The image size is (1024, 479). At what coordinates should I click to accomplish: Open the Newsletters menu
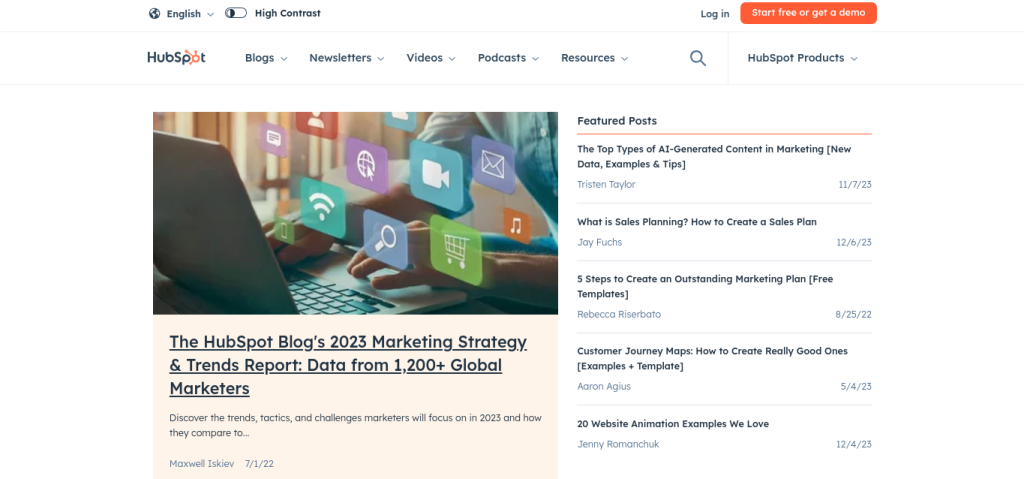pos(347,58)
